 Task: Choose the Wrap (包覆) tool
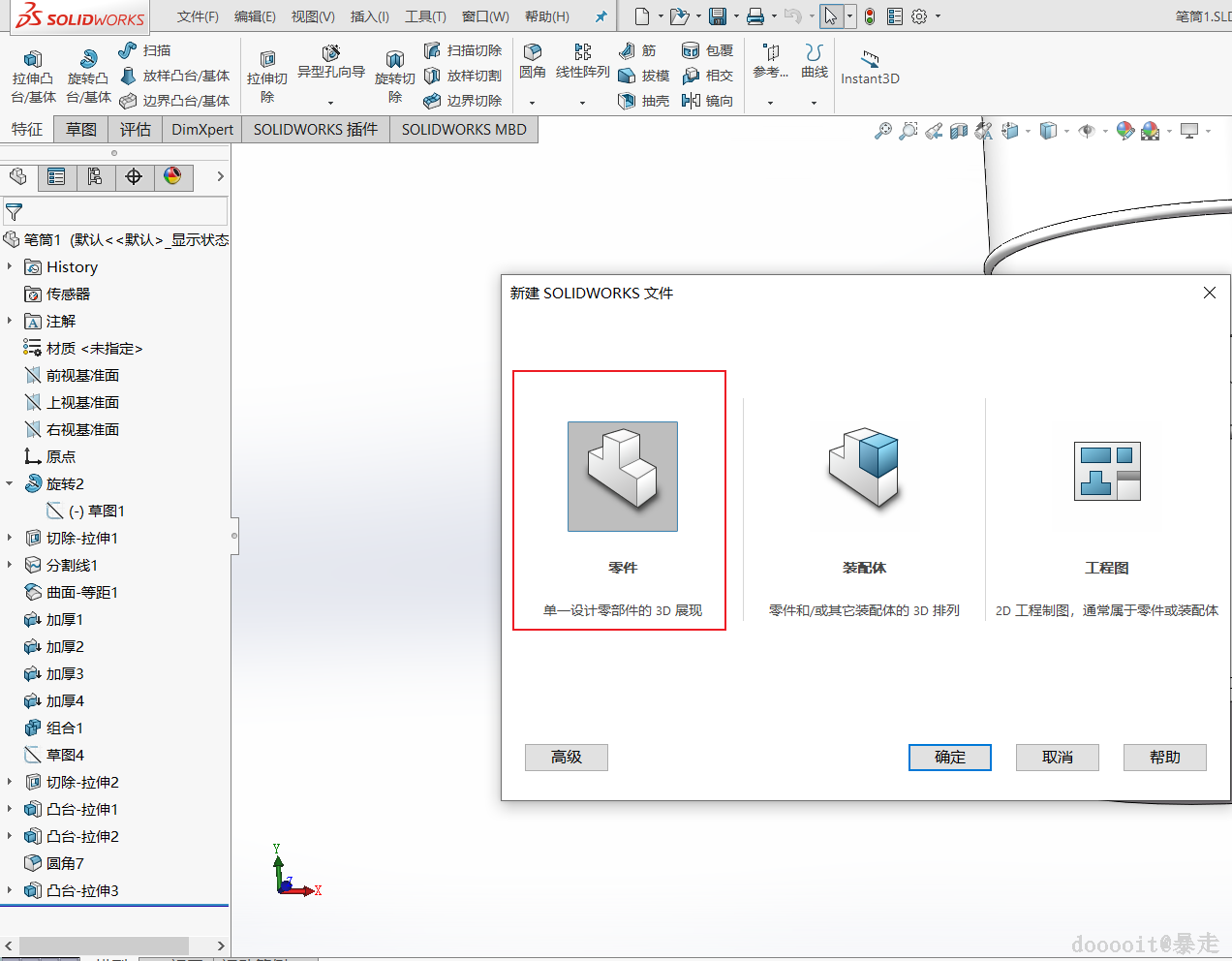708,50
